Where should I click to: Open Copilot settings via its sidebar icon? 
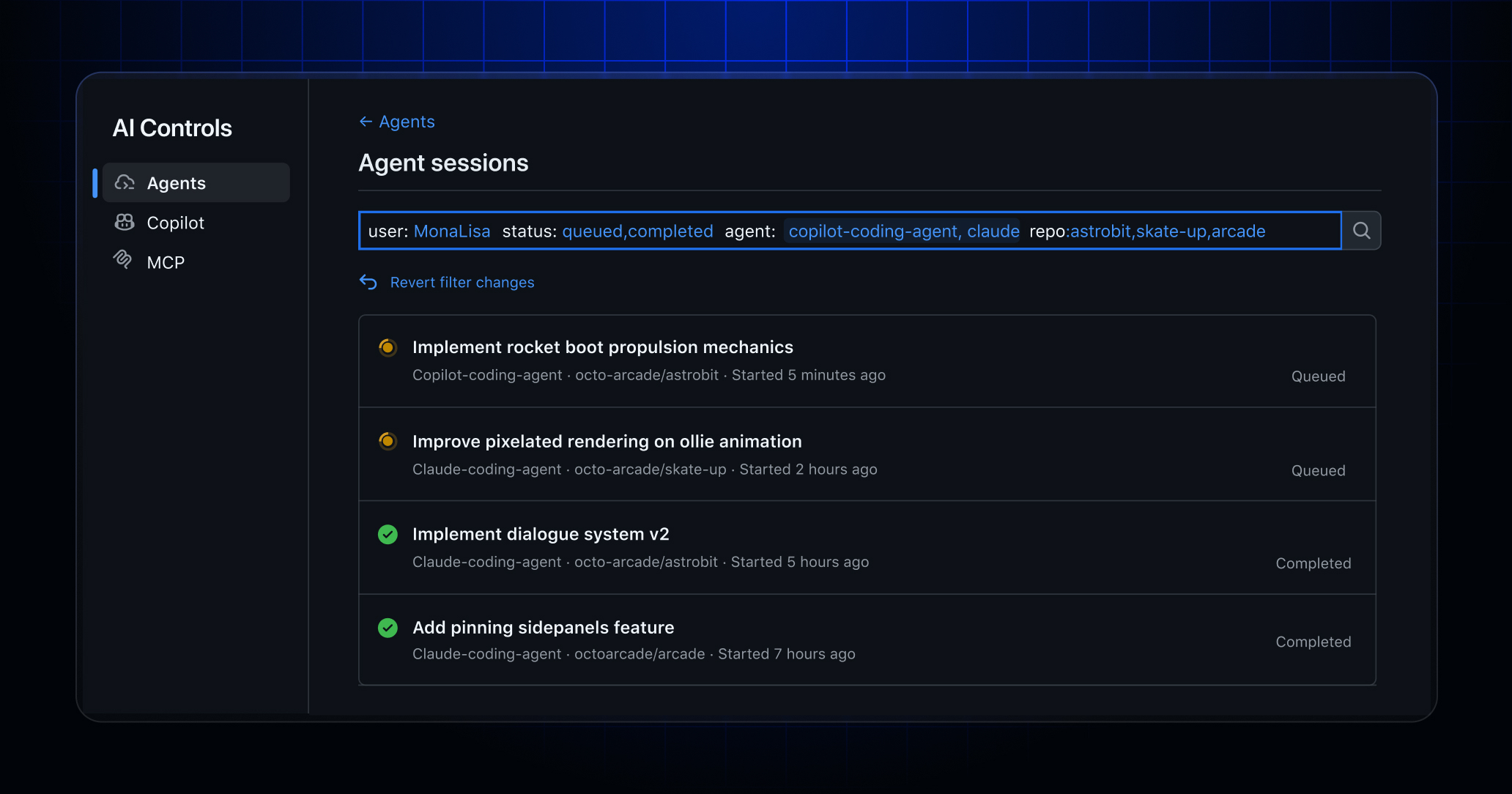(x=125, y=222)
